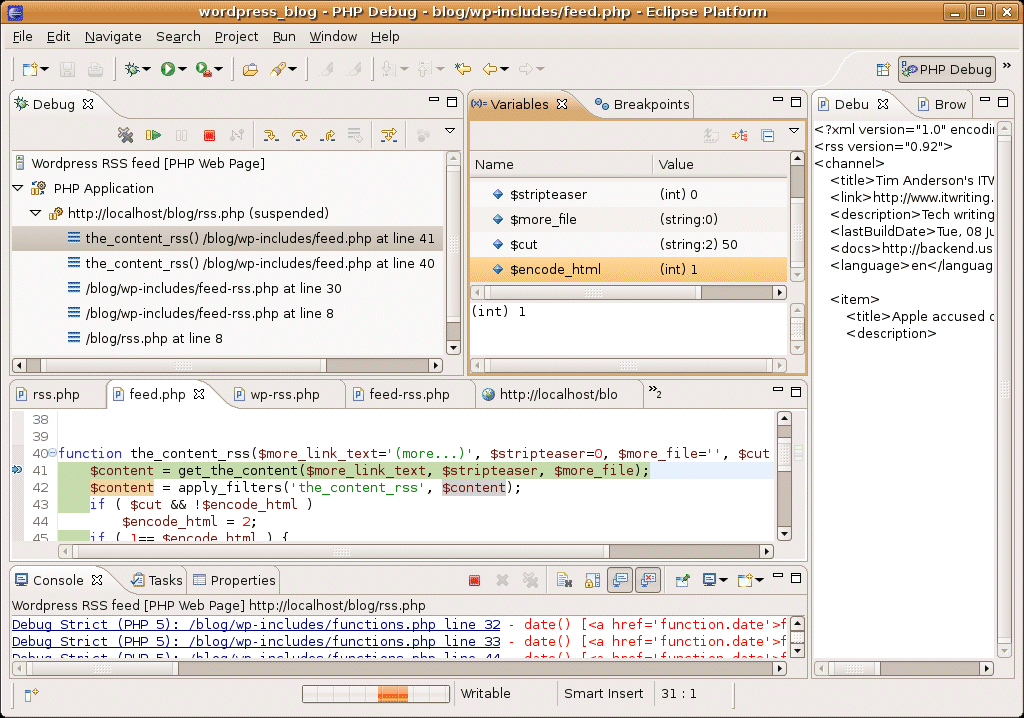Toggle Scroll Lock icon in Console toolbar
This screenshot has width=1024, height=718.
[592, 580]
